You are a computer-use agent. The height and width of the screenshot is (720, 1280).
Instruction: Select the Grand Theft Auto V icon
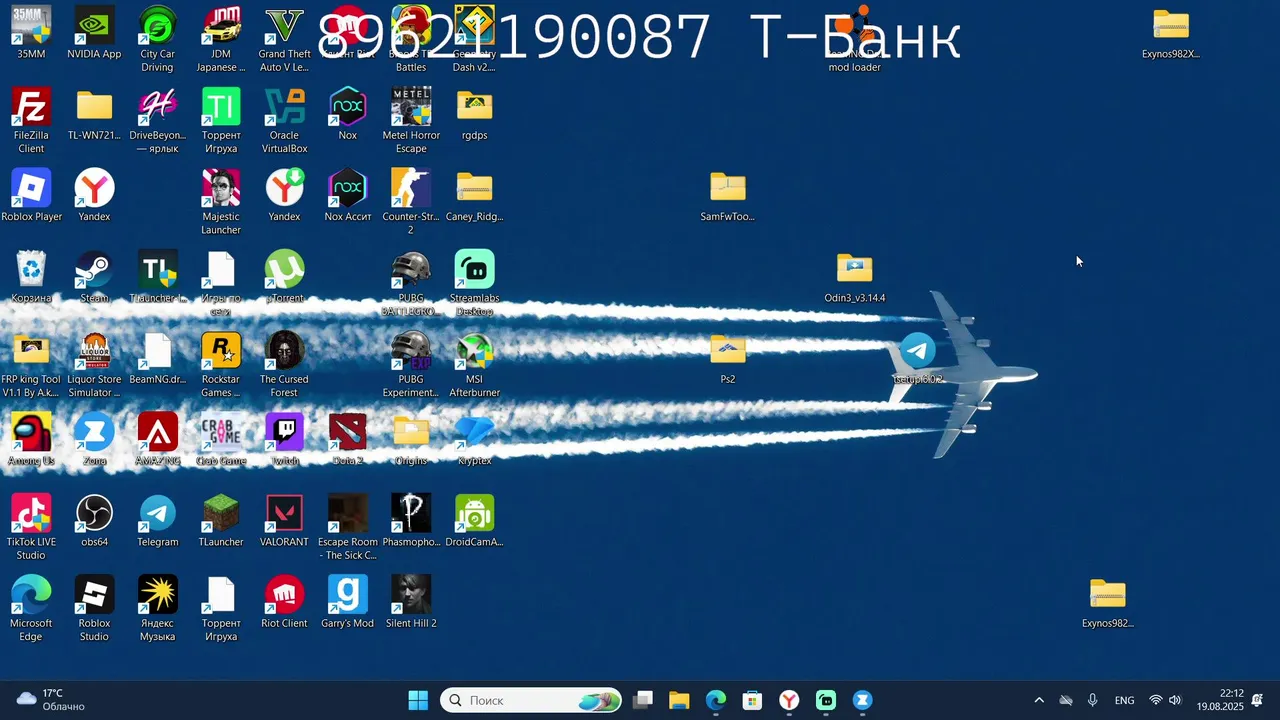click(x=284, y=26)
